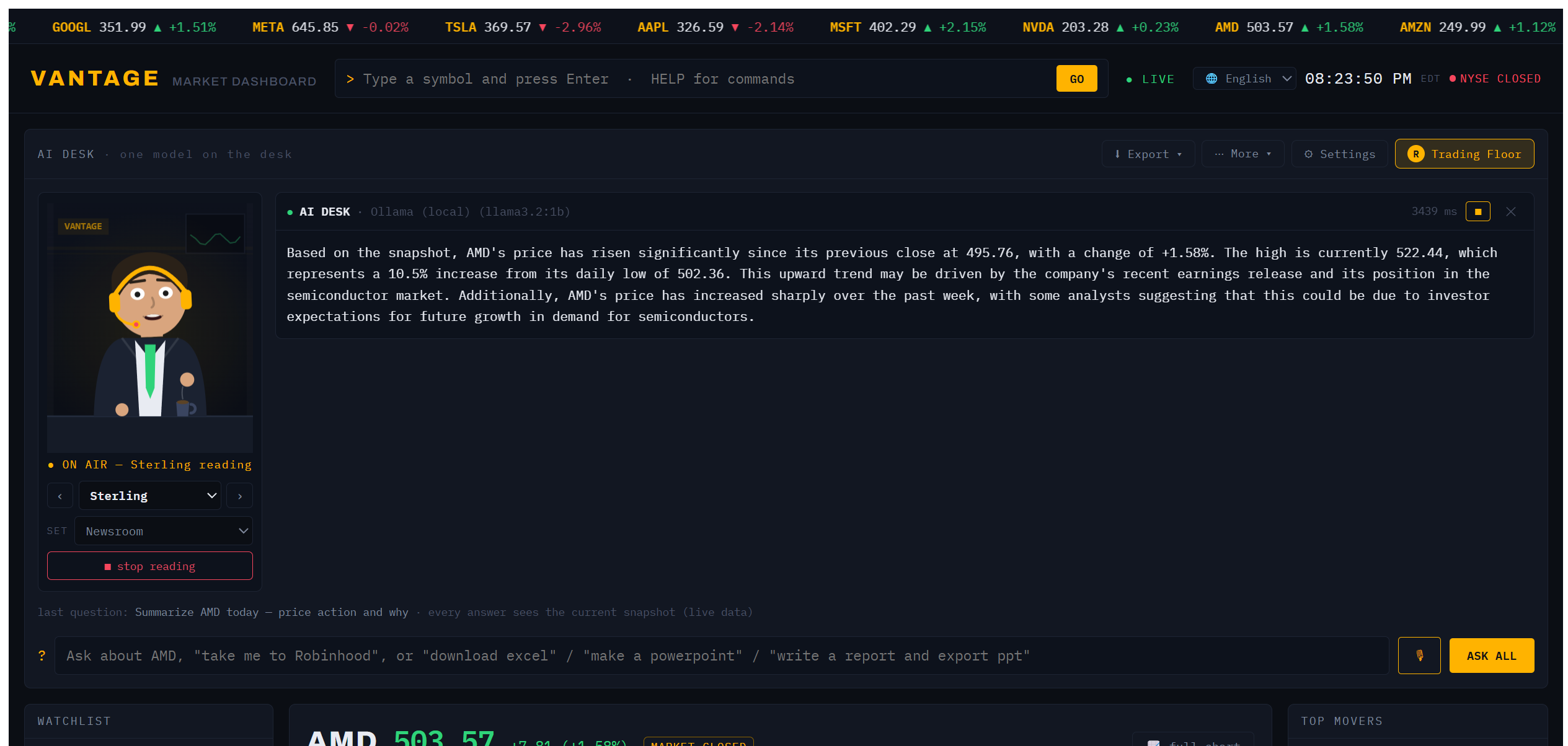Click the stop reading button
This screenshot has width=1568, height=746.
point(150,566)
